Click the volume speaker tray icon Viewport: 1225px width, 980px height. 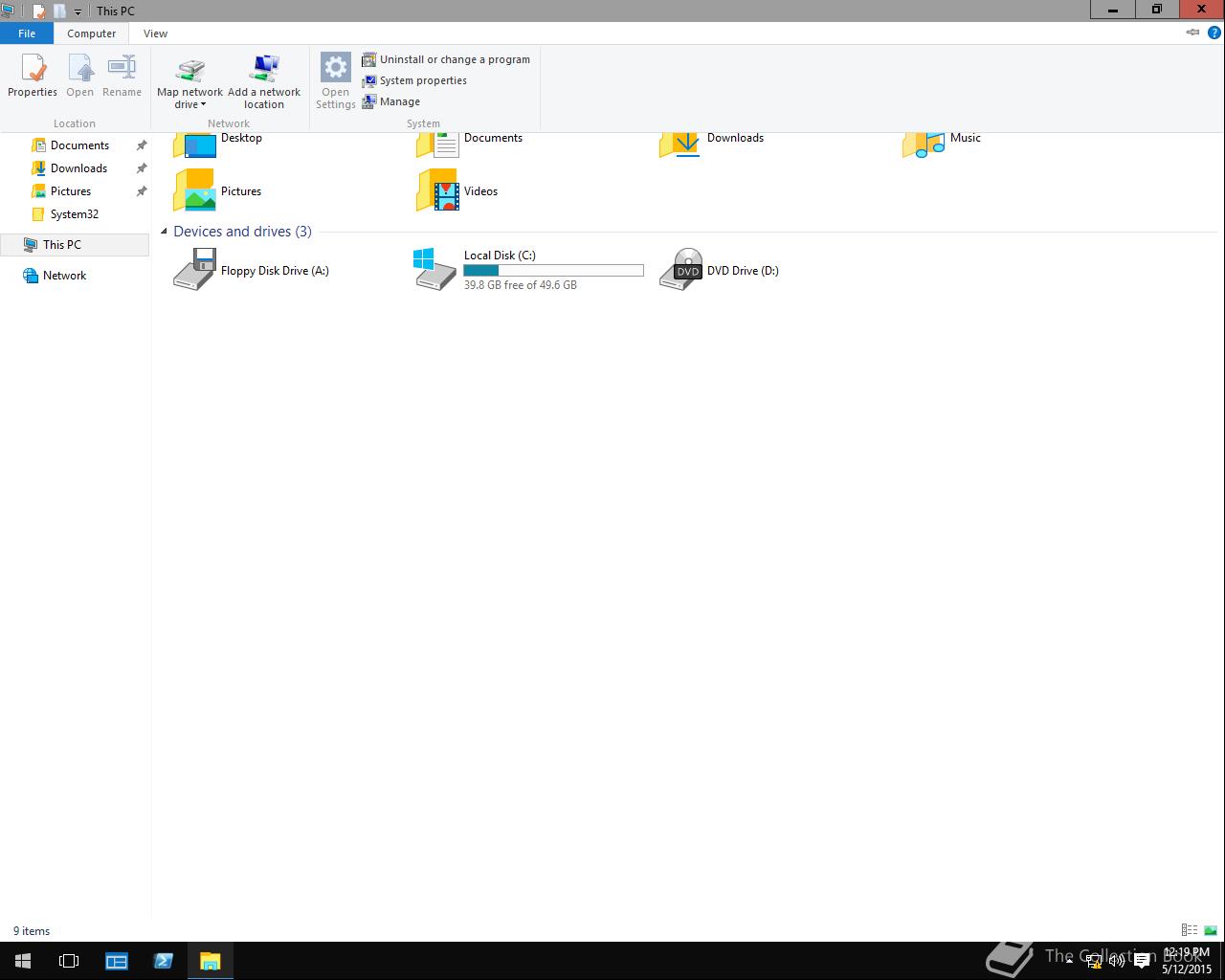point(1117,961)
